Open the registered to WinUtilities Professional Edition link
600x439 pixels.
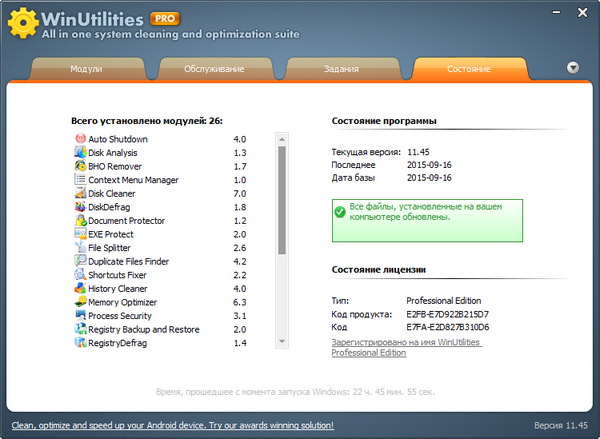[406, 347]
